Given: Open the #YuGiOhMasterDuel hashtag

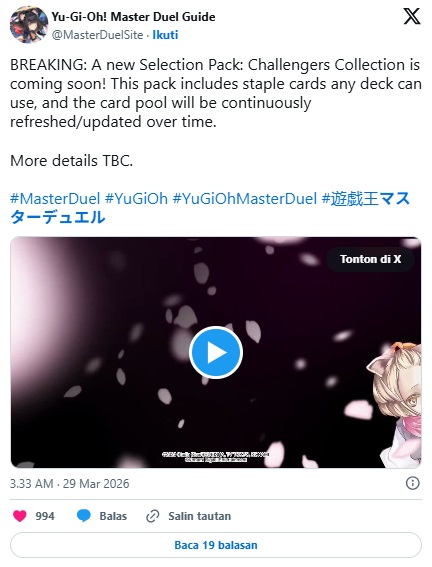Looking at the screenshot, I should (x=245, y=199).
